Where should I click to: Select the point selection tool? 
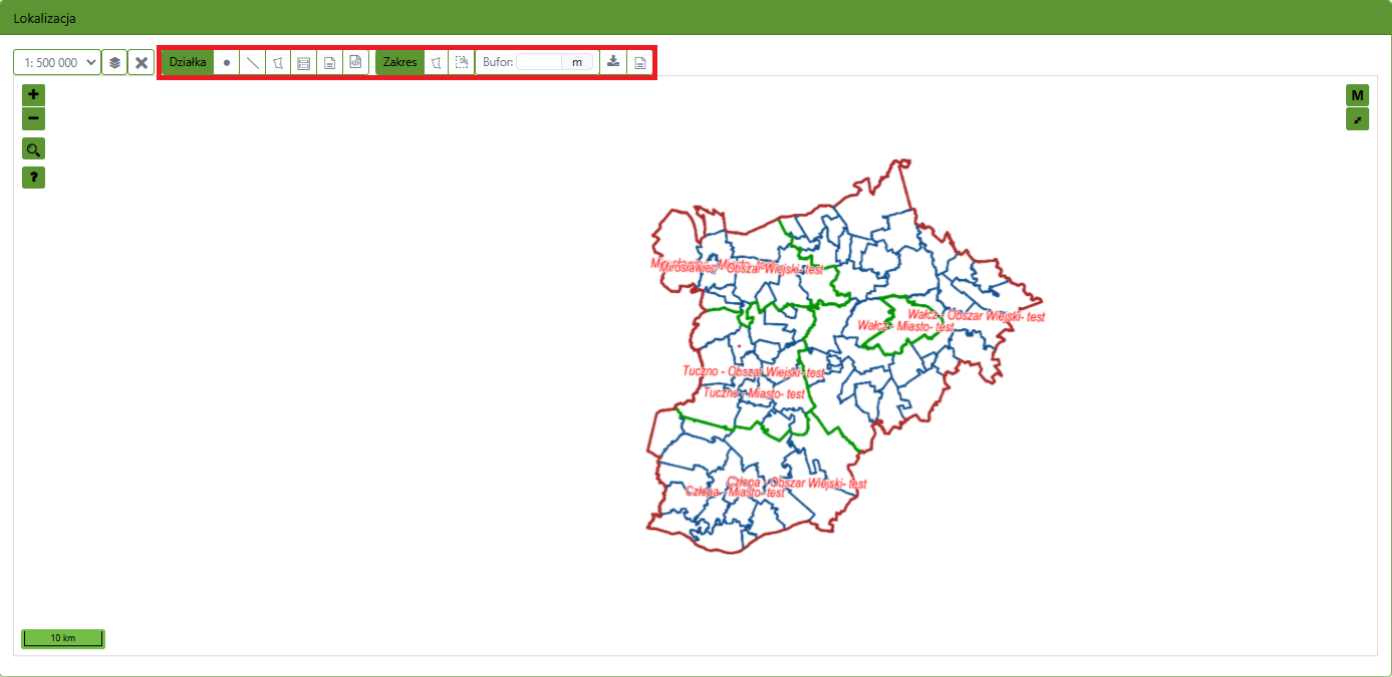pyautogui.click(x=227, y=62)
